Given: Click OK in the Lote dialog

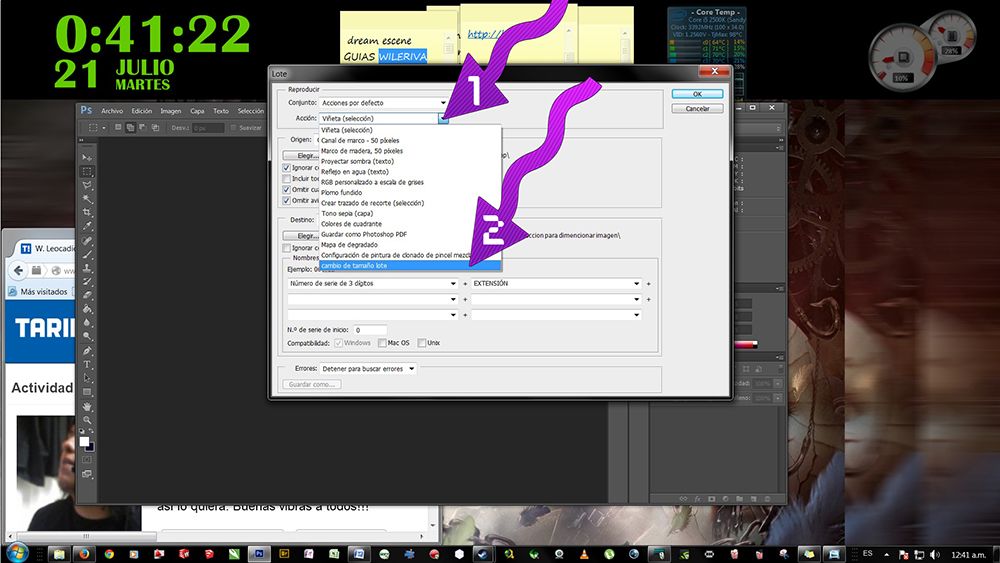Looking at the screenshot, I should click(x=697, y=94).
